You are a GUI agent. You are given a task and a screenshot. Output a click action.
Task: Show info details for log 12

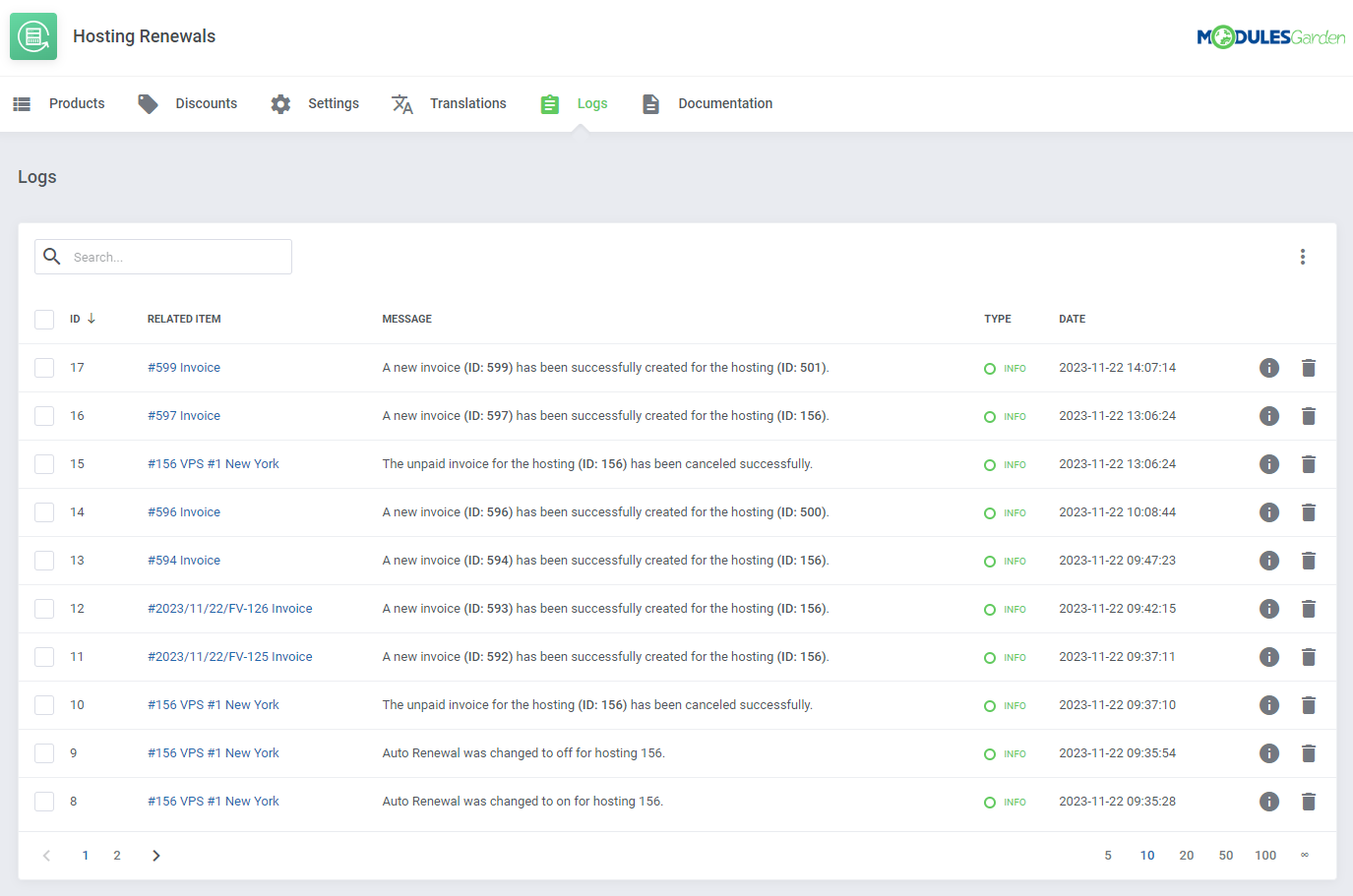coord(1269,609)
